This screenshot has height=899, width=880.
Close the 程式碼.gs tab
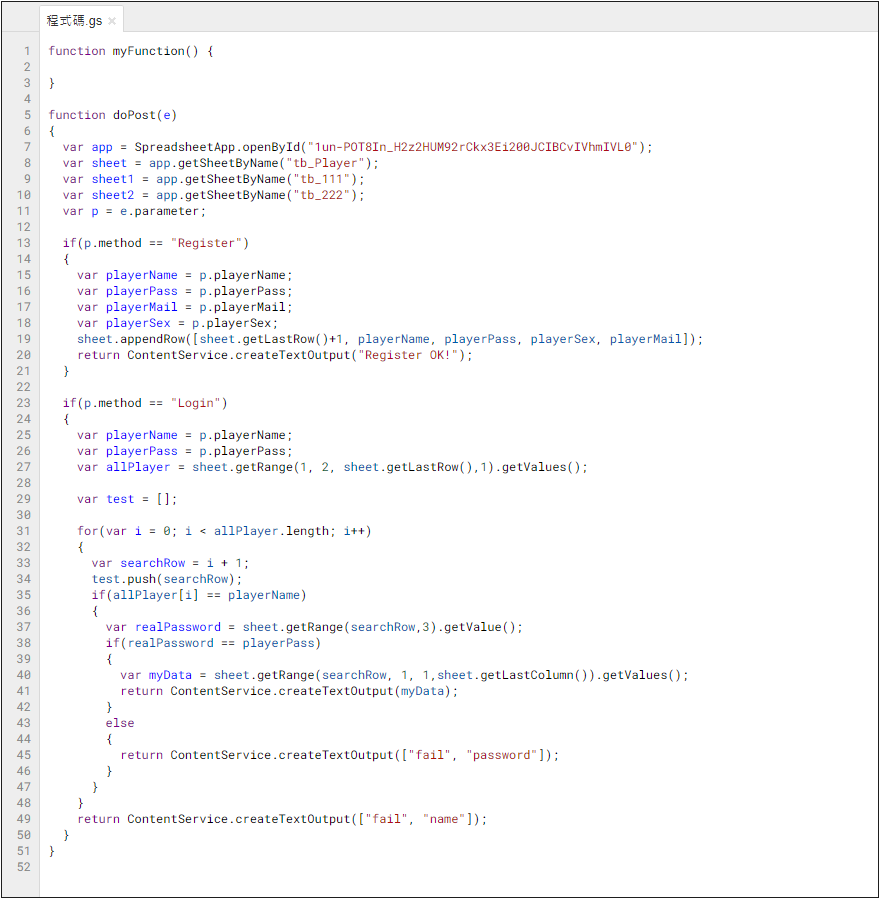[112, 21]
